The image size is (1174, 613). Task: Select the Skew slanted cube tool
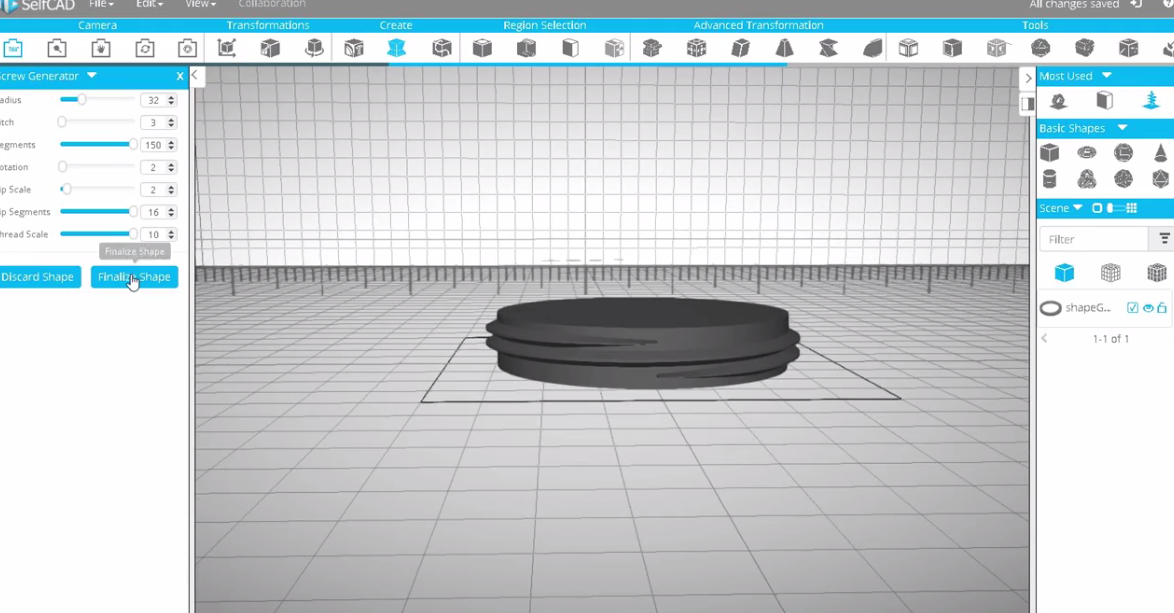pyautogui.click(x=740, y=49)
